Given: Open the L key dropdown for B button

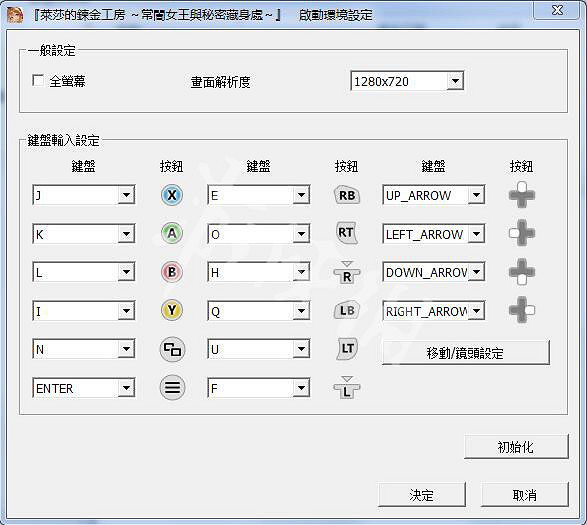Looking at the screenshot, I should pos(83,272).
